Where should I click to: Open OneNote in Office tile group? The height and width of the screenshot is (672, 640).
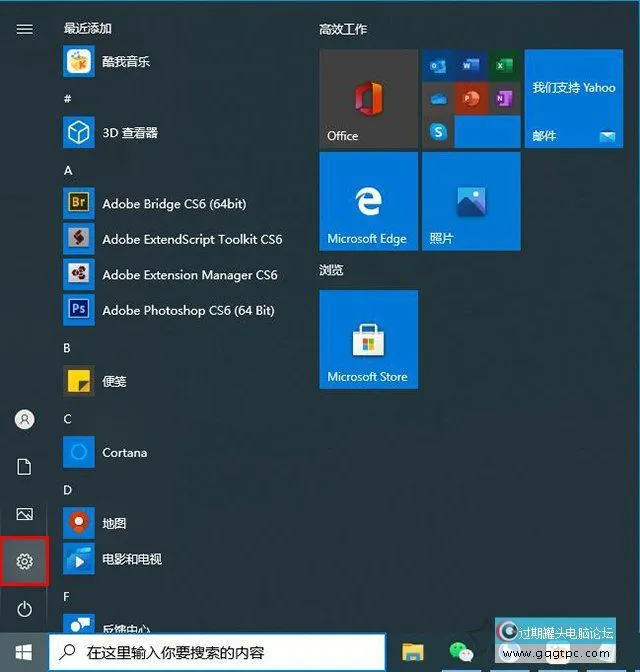pyautogui.click(x=504, y=99)
